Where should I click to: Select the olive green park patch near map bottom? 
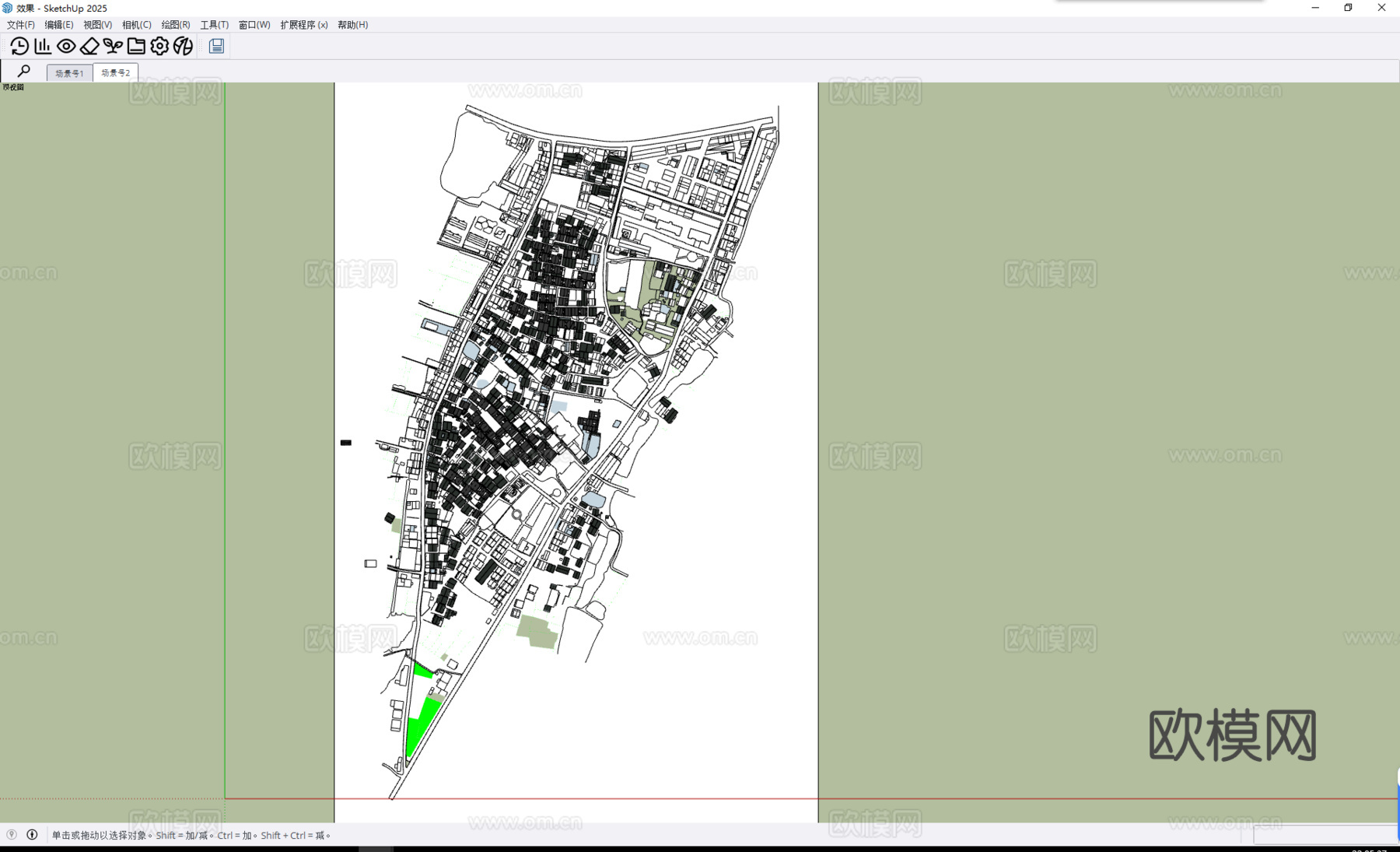(x=537, y=631)
